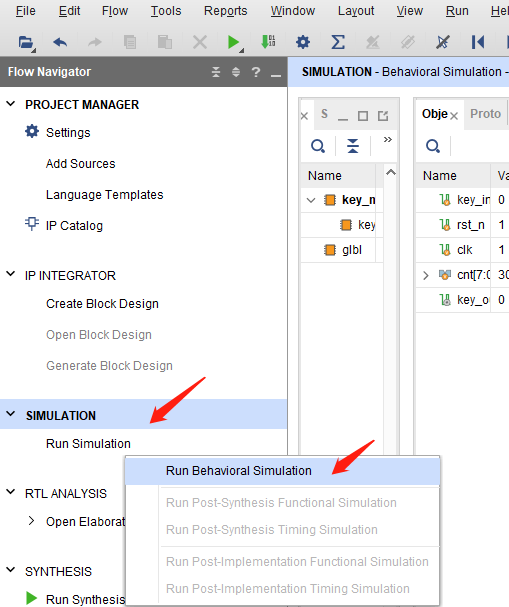Click the Objects Name column header
The image size is (509, 607).
click(x=453, y=176)
